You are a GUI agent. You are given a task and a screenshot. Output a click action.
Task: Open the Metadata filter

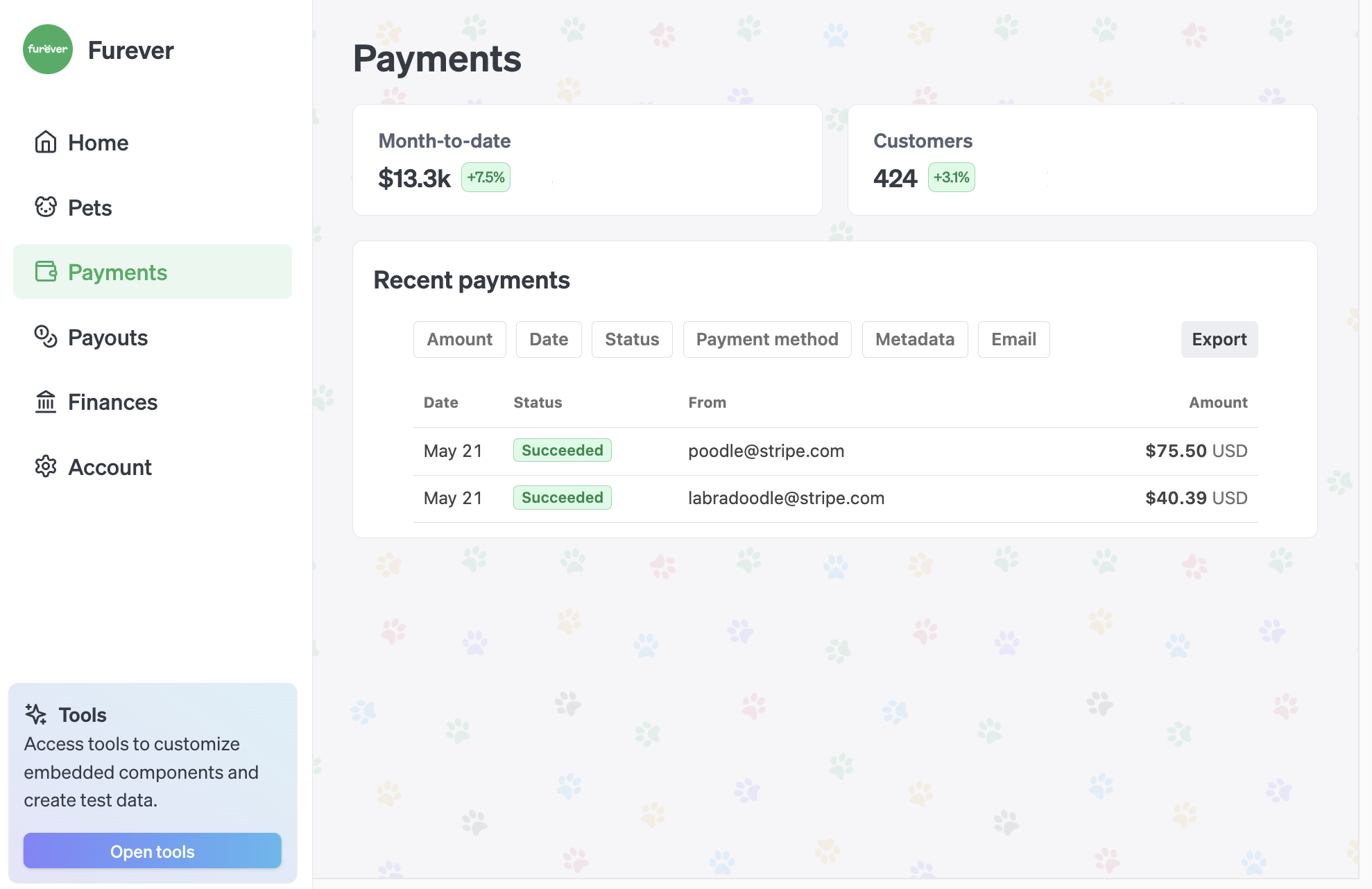click(x=914, y=339)
